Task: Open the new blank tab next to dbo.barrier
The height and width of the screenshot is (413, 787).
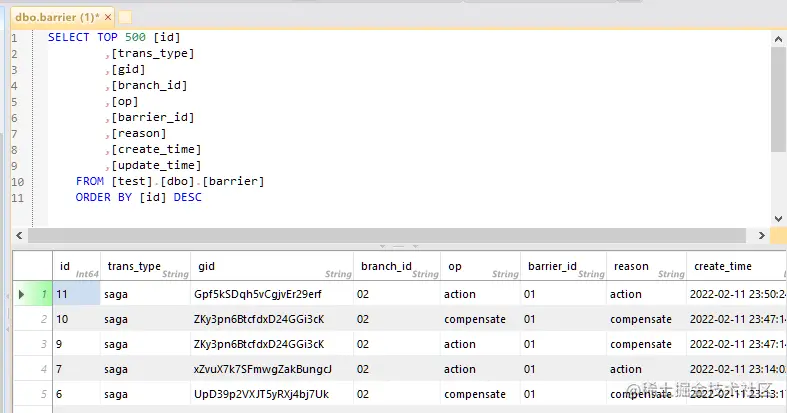Action: point(125,17)
